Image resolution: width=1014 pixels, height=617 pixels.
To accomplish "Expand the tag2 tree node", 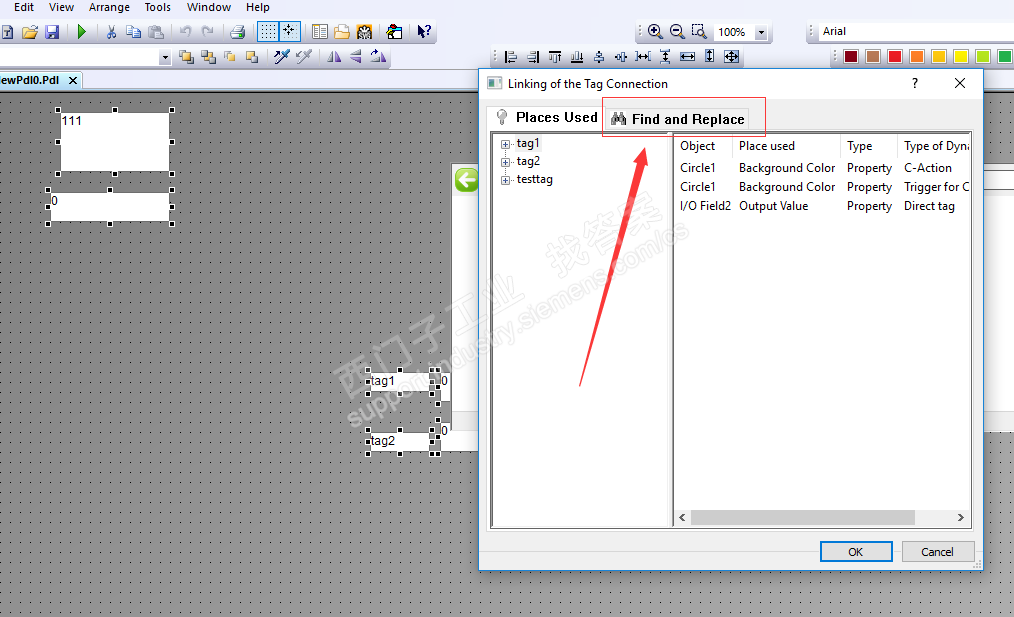I will [506, 162].
